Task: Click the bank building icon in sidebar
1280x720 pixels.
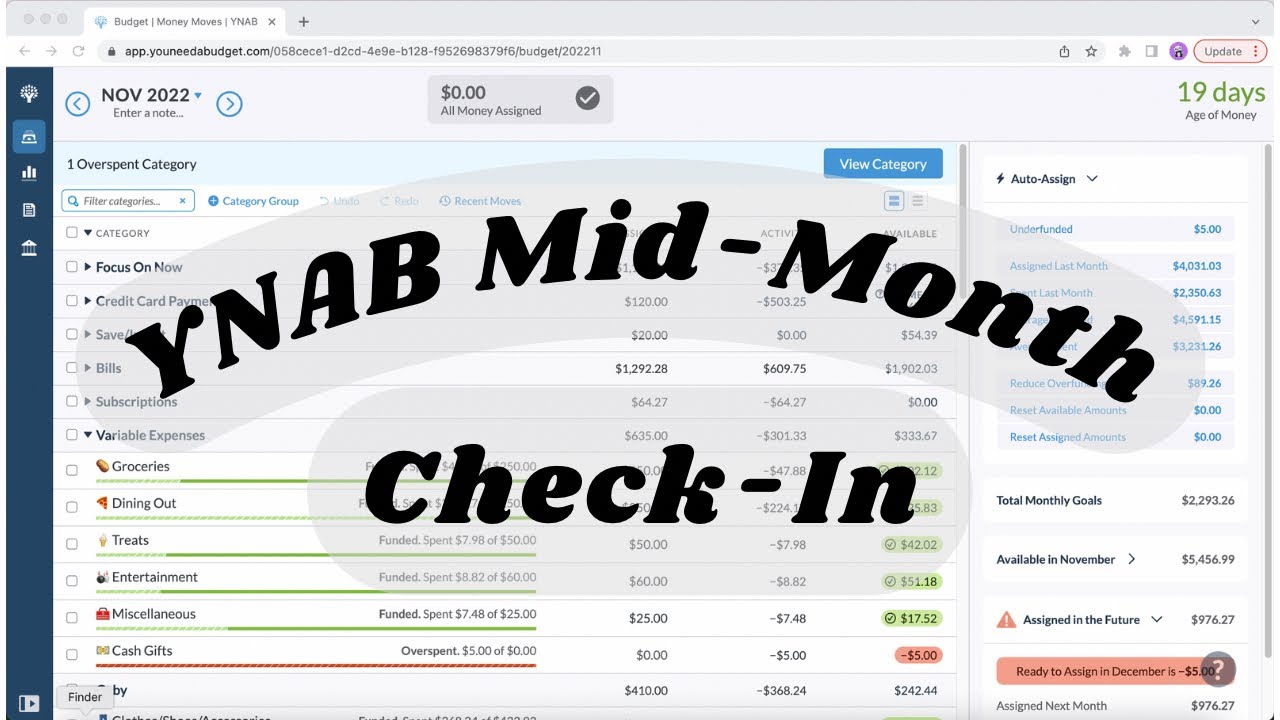Action: pos(29,248)
